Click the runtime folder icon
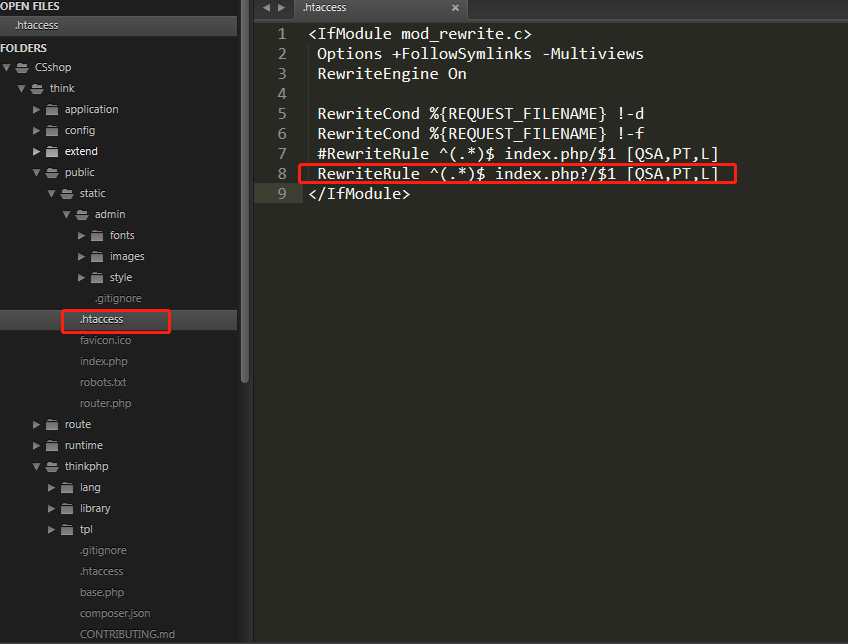The height and width of the screenshot is (644, 848). point(52,446)
